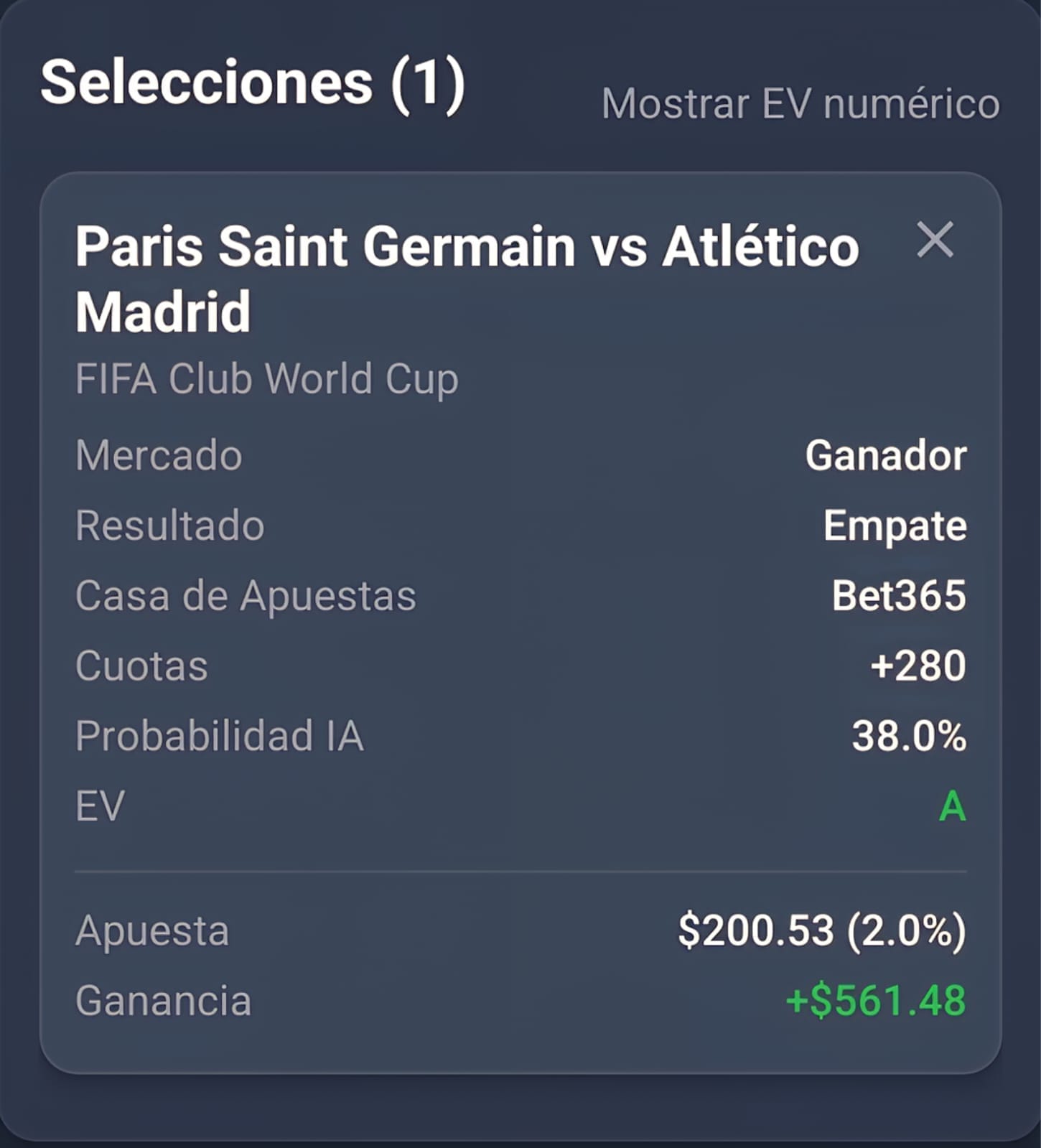Select the 38.0% AI probability value

909,736
